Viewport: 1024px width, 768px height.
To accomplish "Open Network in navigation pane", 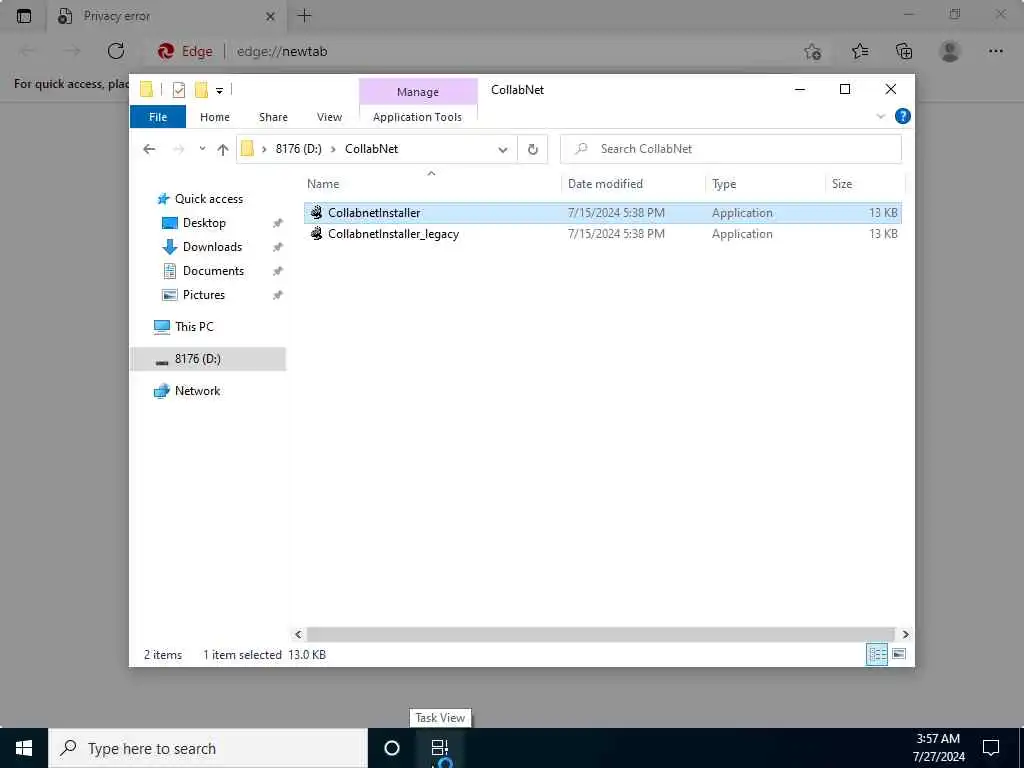I will [x=197, y=391].
